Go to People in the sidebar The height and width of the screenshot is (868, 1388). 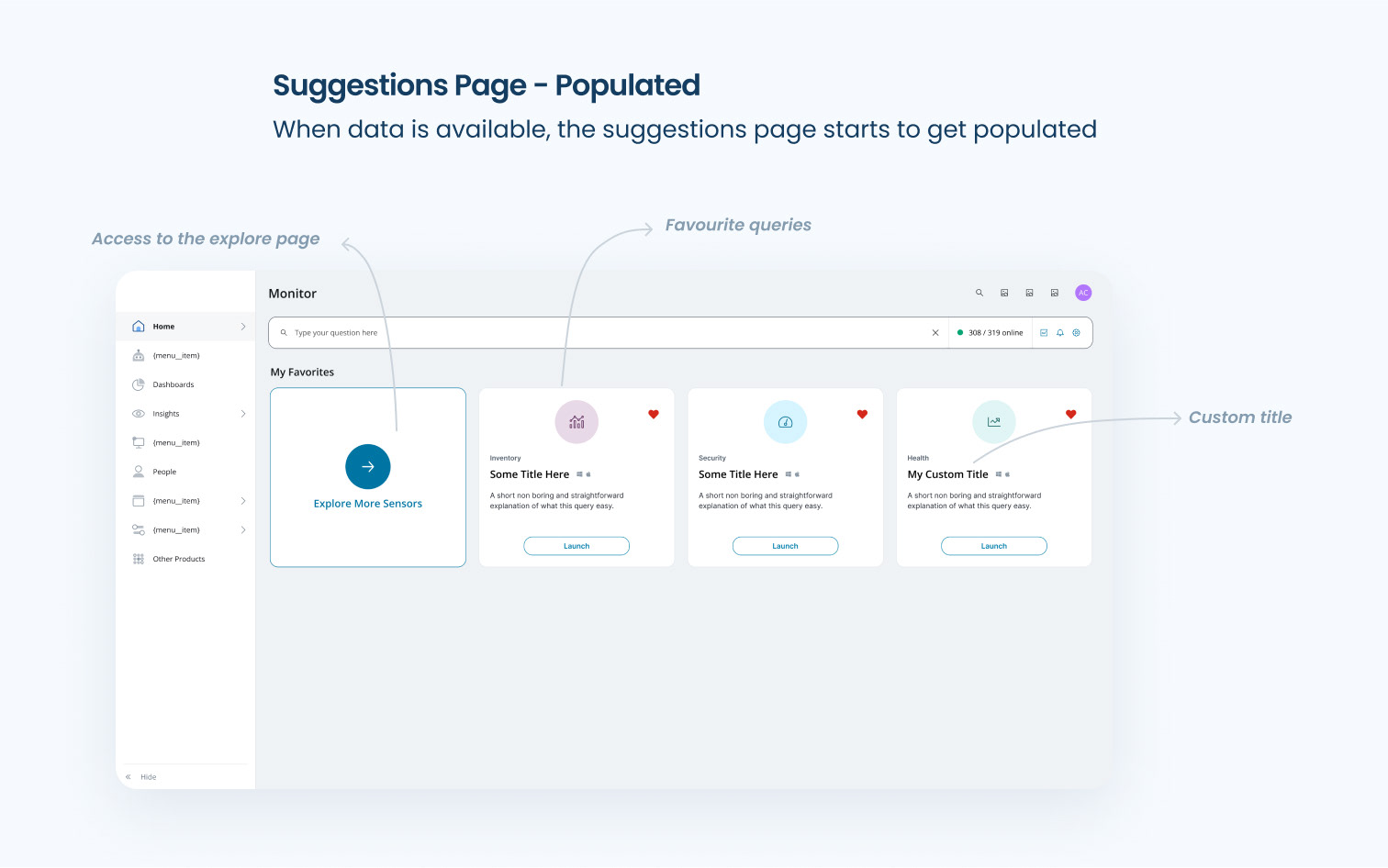[164, 472]
